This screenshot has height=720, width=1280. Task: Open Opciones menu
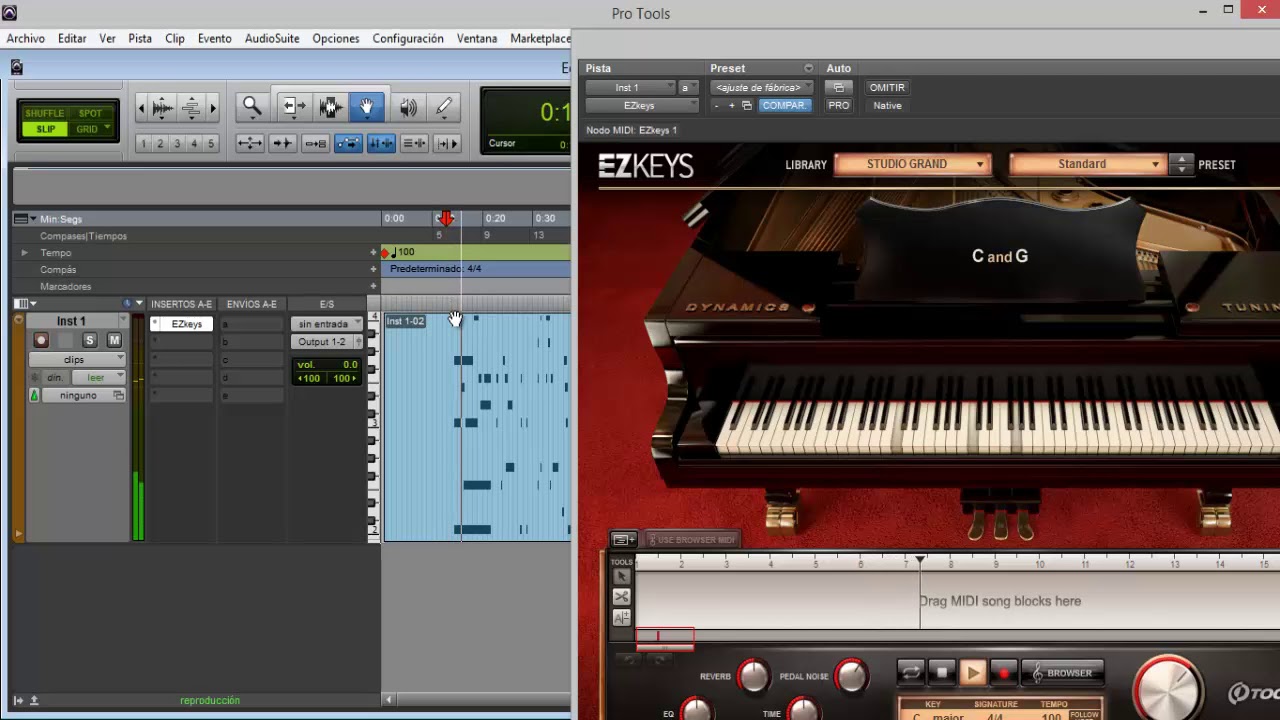click(x=336, y=38)
